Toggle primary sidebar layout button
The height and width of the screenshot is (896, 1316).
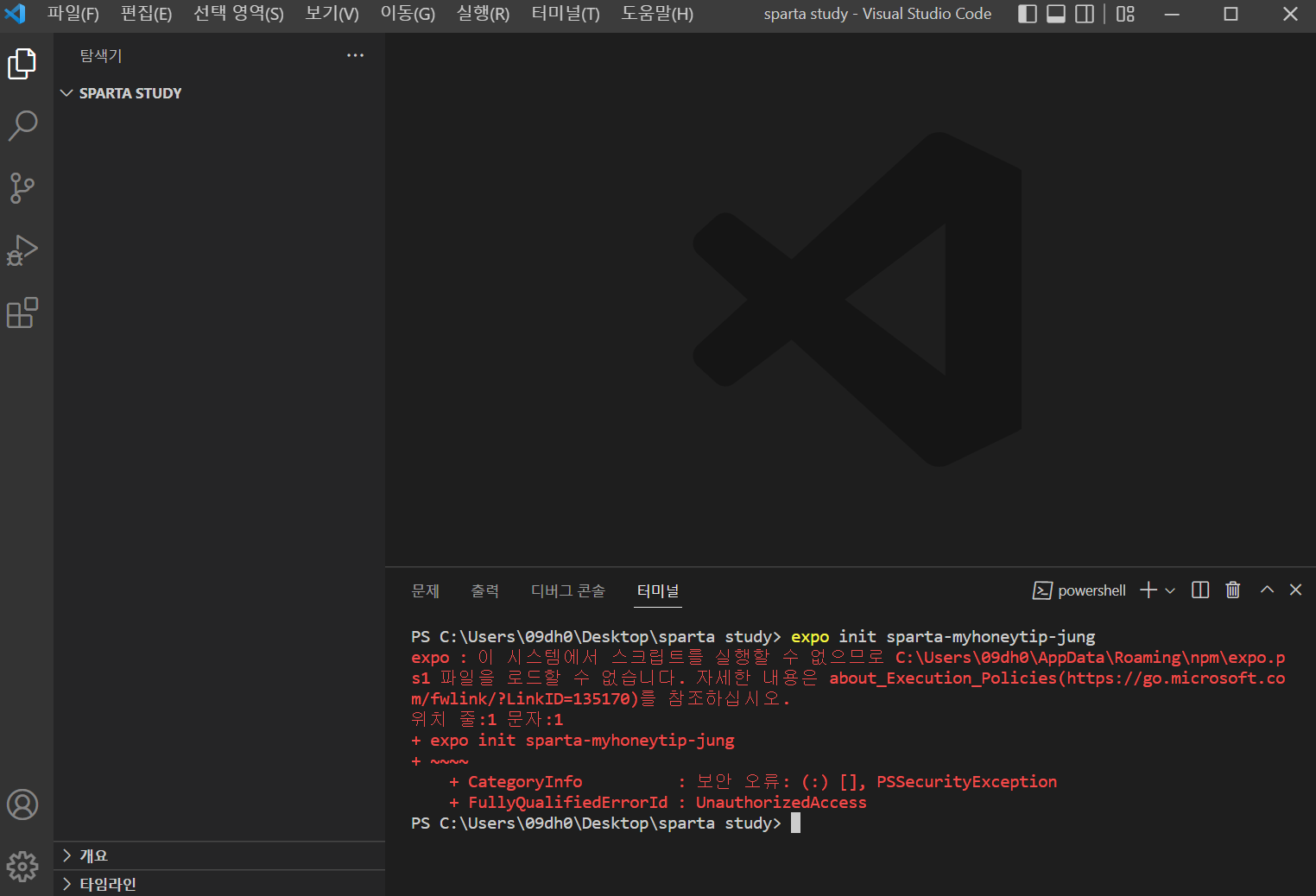pos(1028,14)
